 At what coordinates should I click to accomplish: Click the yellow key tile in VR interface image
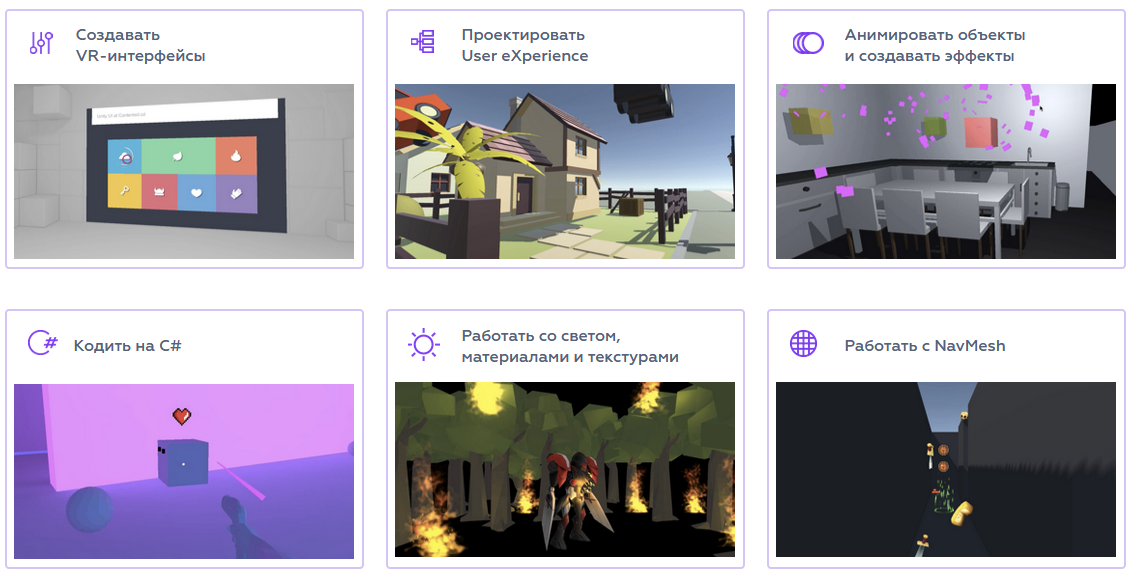coord(125,191)
